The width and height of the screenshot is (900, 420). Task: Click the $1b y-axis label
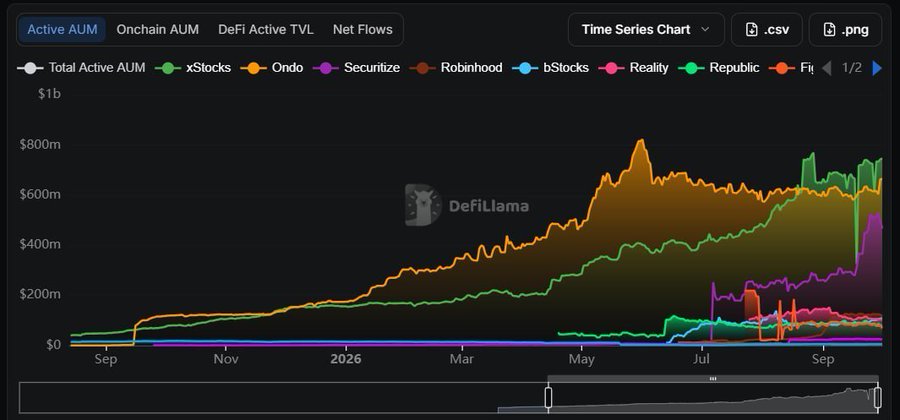49,94
